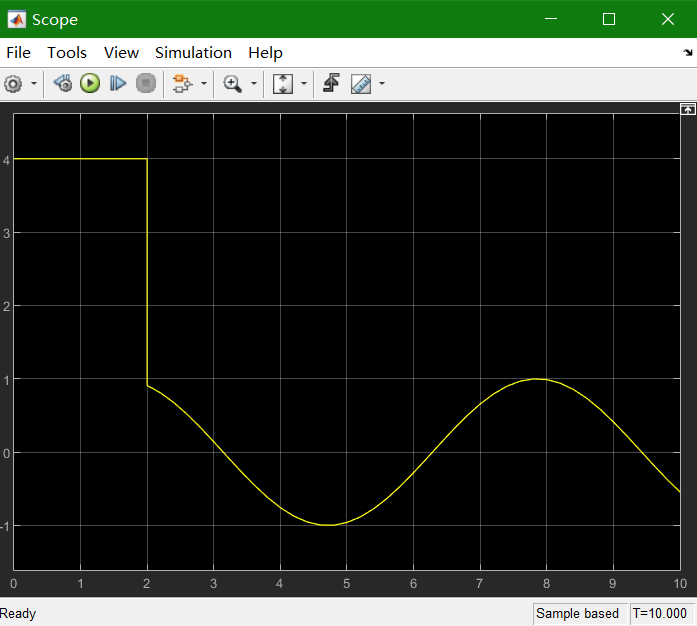Image resolution: width=697 pixels, height=626 pixels.
Task: Click the Stop simulation button
Action: [x=146, y=83]
